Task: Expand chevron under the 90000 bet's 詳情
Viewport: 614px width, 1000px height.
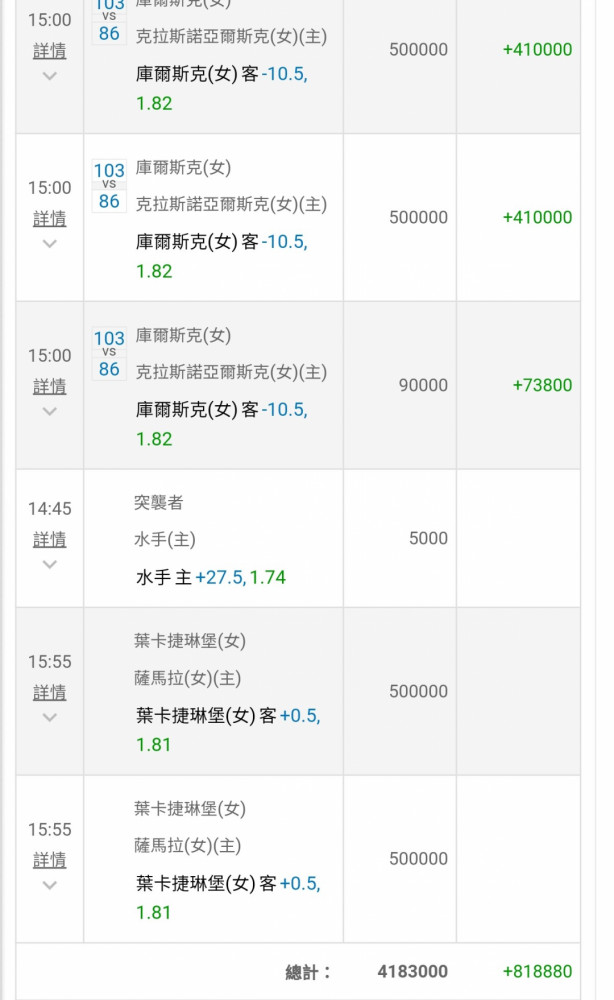Action: 50,411
